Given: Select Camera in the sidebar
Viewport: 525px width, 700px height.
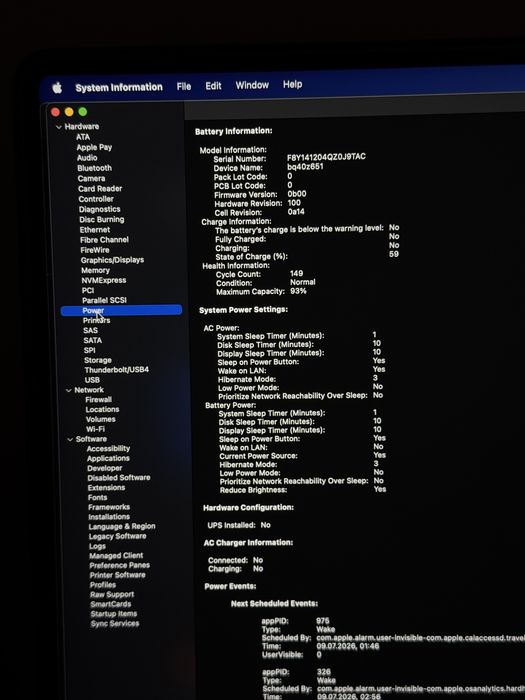Looking at the screenshot, I should (x=91, y=178).
